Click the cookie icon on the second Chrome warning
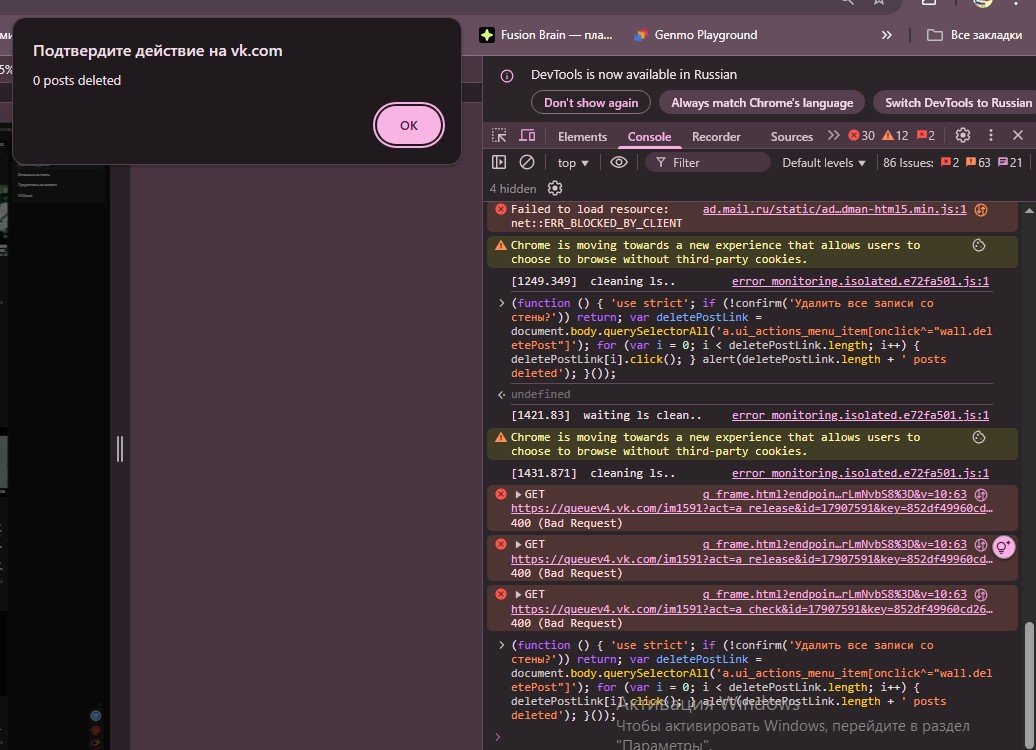Image resolution: width=1036 pixels, height=750 pixels. (979, 437)
